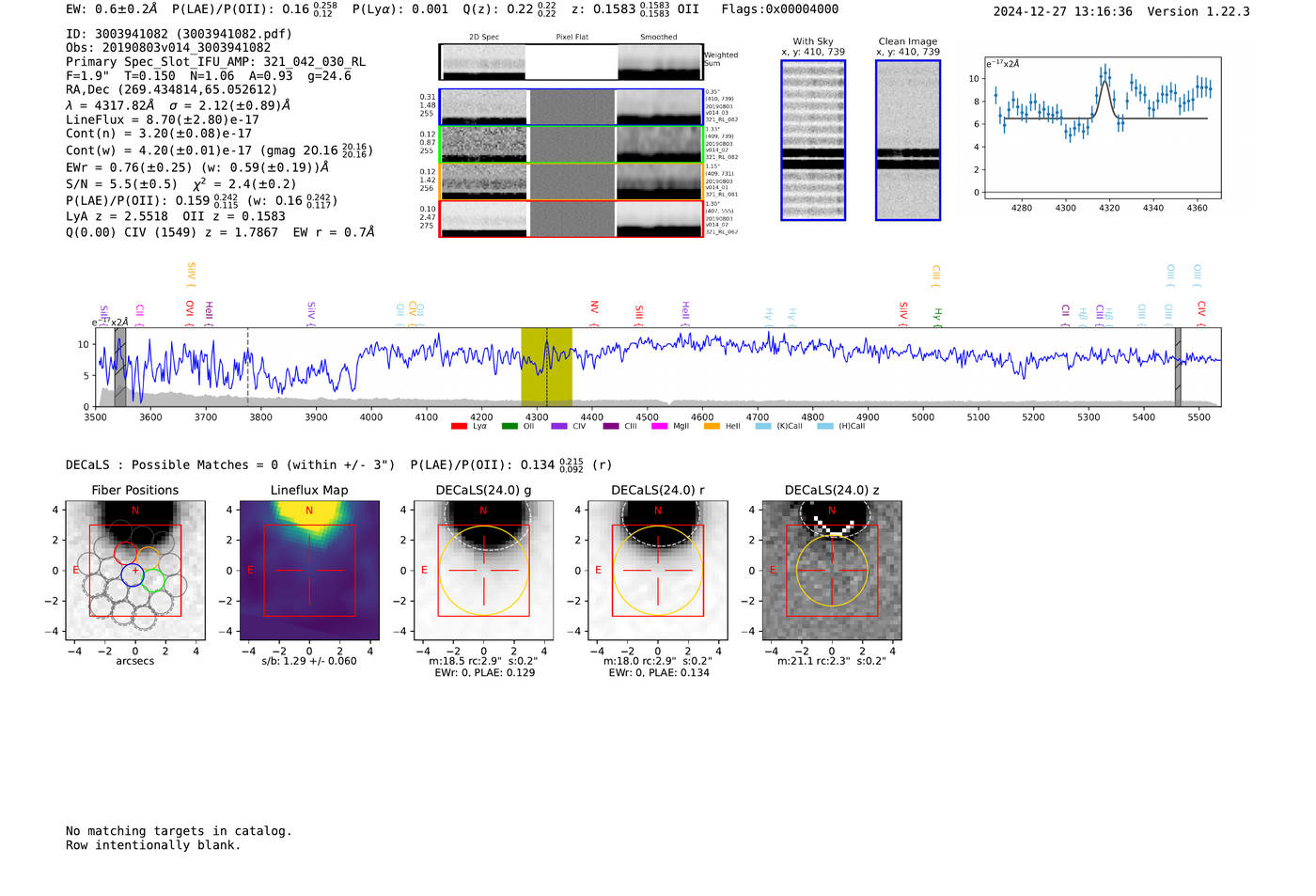Click the 'Pixel Flat' column header
Image resolution: width=1316 pixels, height=896 pixels.
point(572,38)
